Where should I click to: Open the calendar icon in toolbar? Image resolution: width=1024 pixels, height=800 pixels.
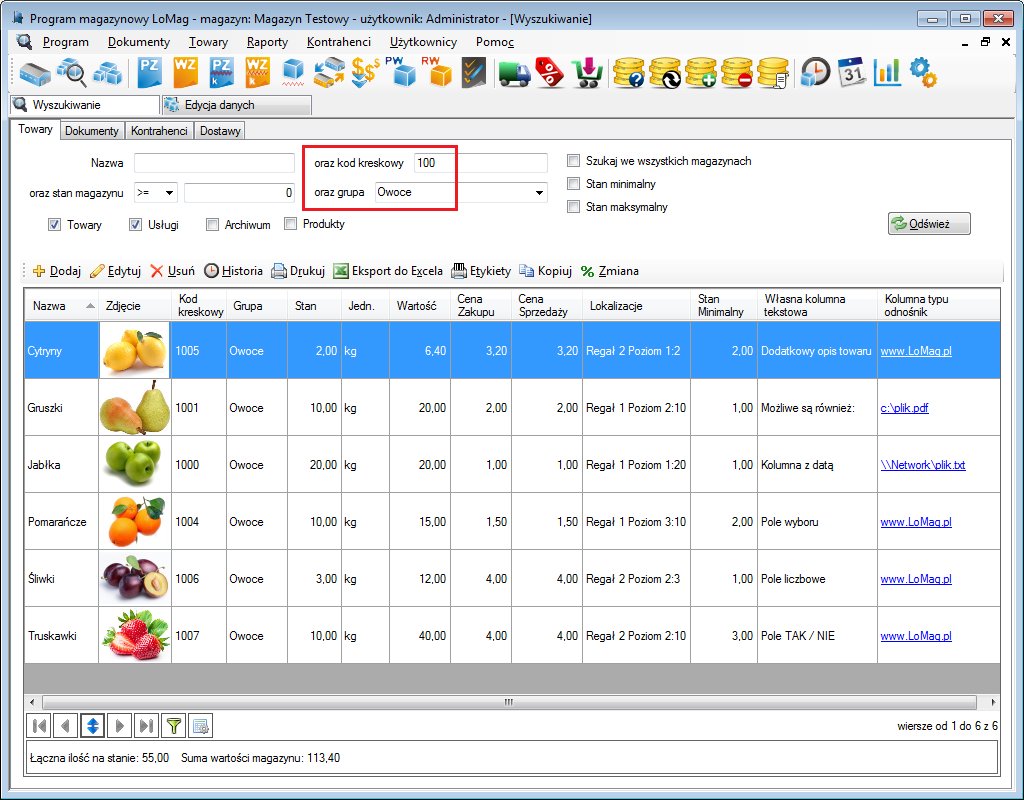(851, 73)
